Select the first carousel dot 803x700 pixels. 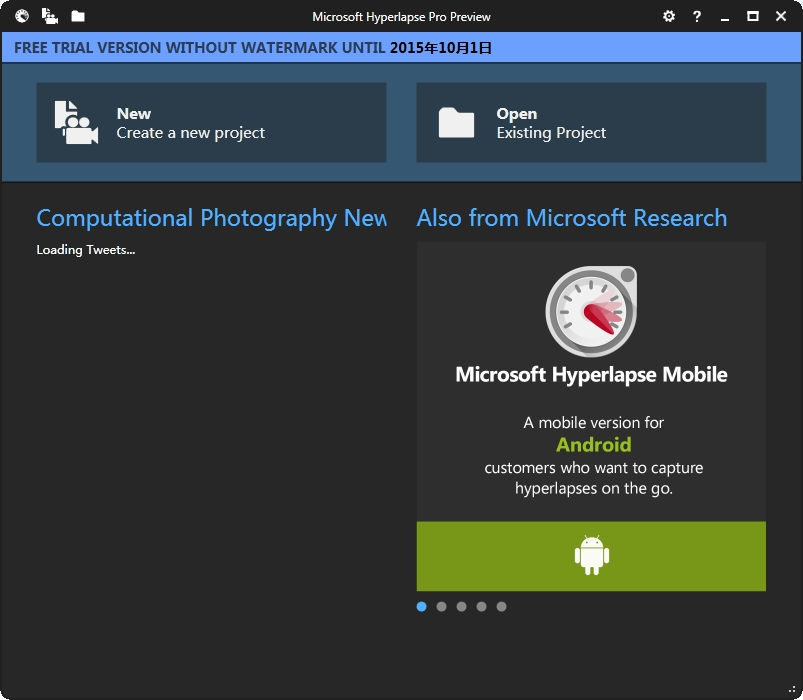tap(421, 606)
